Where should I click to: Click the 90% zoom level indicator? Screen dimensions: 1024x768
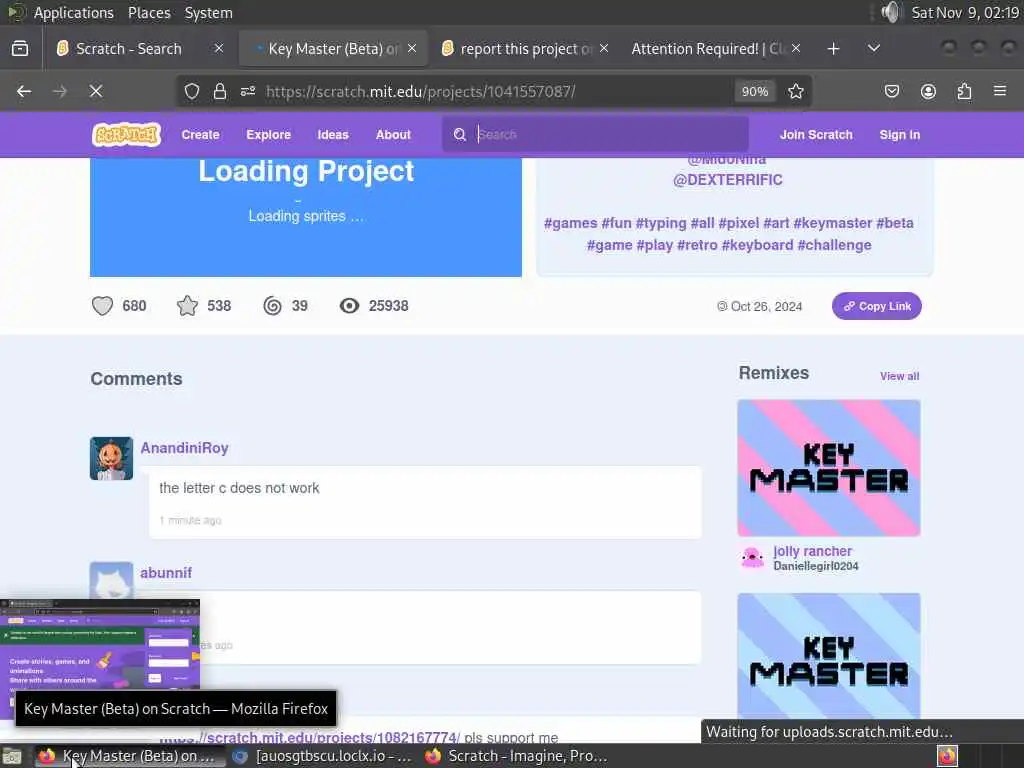[755, 91]
